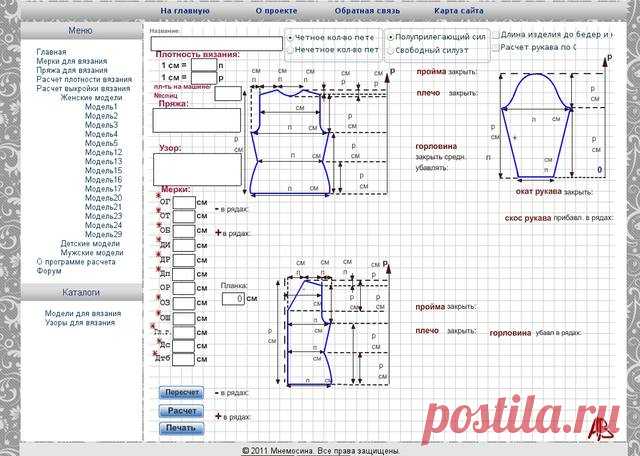This screenshot has width=640, height=456.
Task: Tick 'Длина изделия до бедер' checkbox
Action: pos(496,35)
